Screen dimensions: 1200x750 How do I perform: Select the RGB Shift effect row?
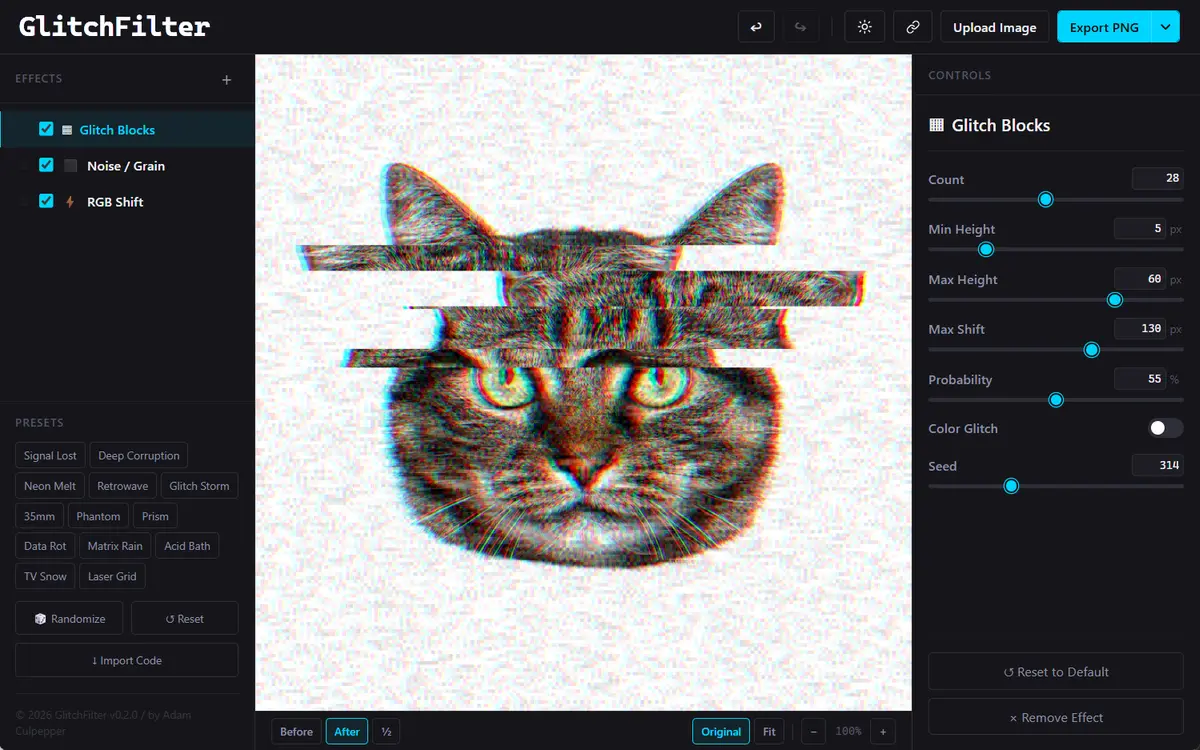127,202
